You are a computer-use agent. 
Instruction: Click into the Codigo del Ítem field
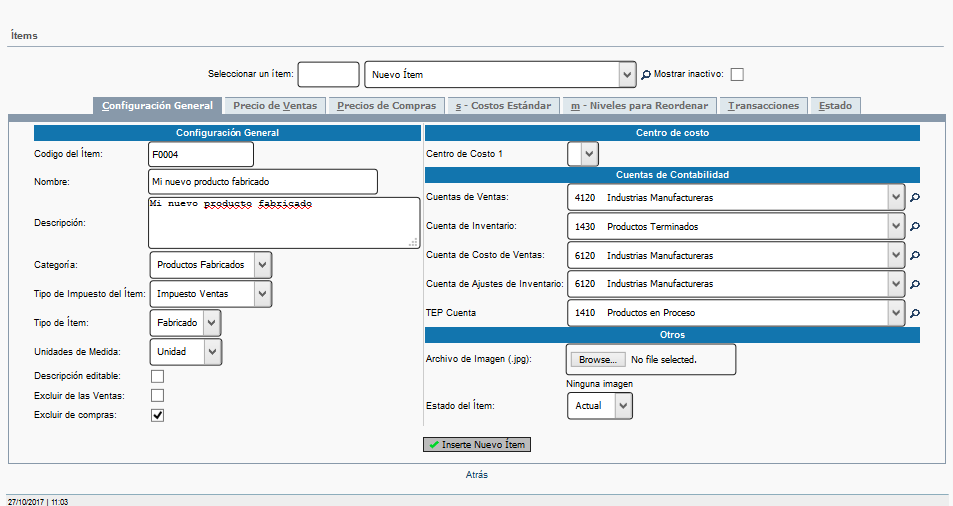[x=200, y=154]
